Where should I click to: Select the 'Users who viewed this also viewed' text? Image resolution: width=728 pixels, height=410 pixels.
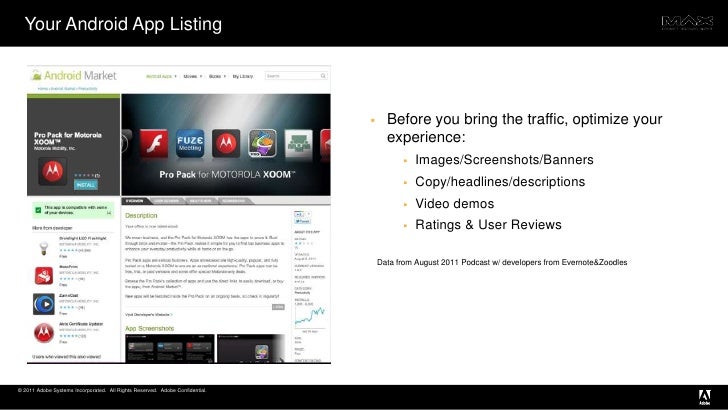point(66,357)
